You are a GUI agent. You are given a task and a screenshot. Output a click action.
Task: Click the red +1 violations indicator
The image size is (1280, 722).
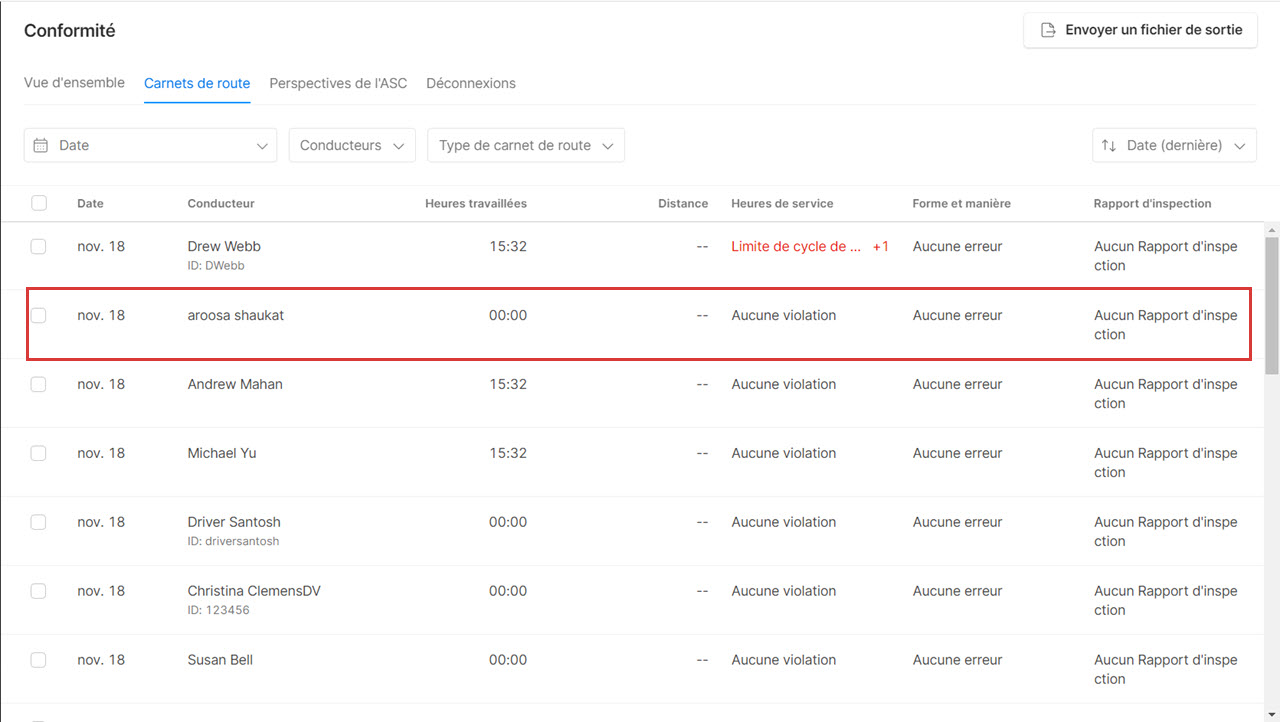pos(880,246)
